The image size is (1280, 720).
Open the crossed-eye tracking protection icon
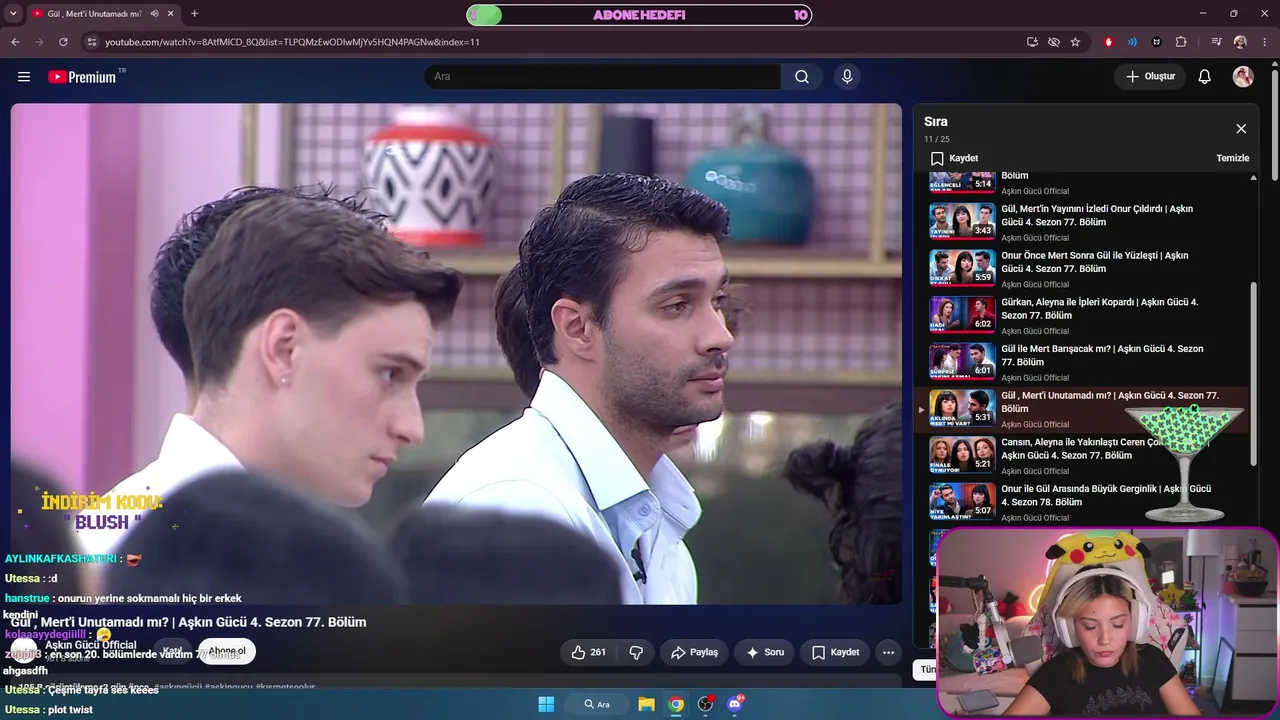click(x=1054, y=42)
